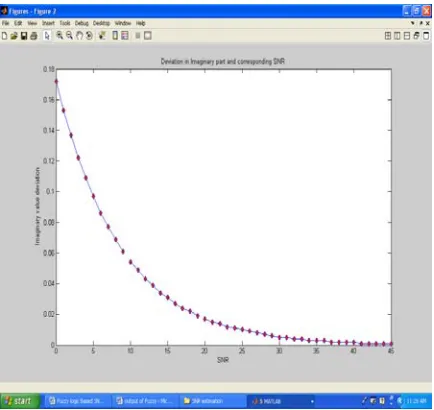
Task: Select the Zoom Out magnifier tool
Action: (x=69, y=35)
